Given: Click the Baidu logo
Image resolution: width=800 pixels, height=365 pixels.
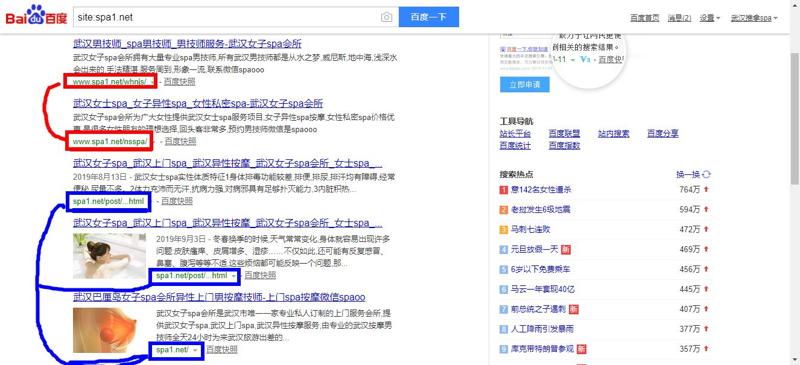Looking at the screenshot, I should [36, 15].
